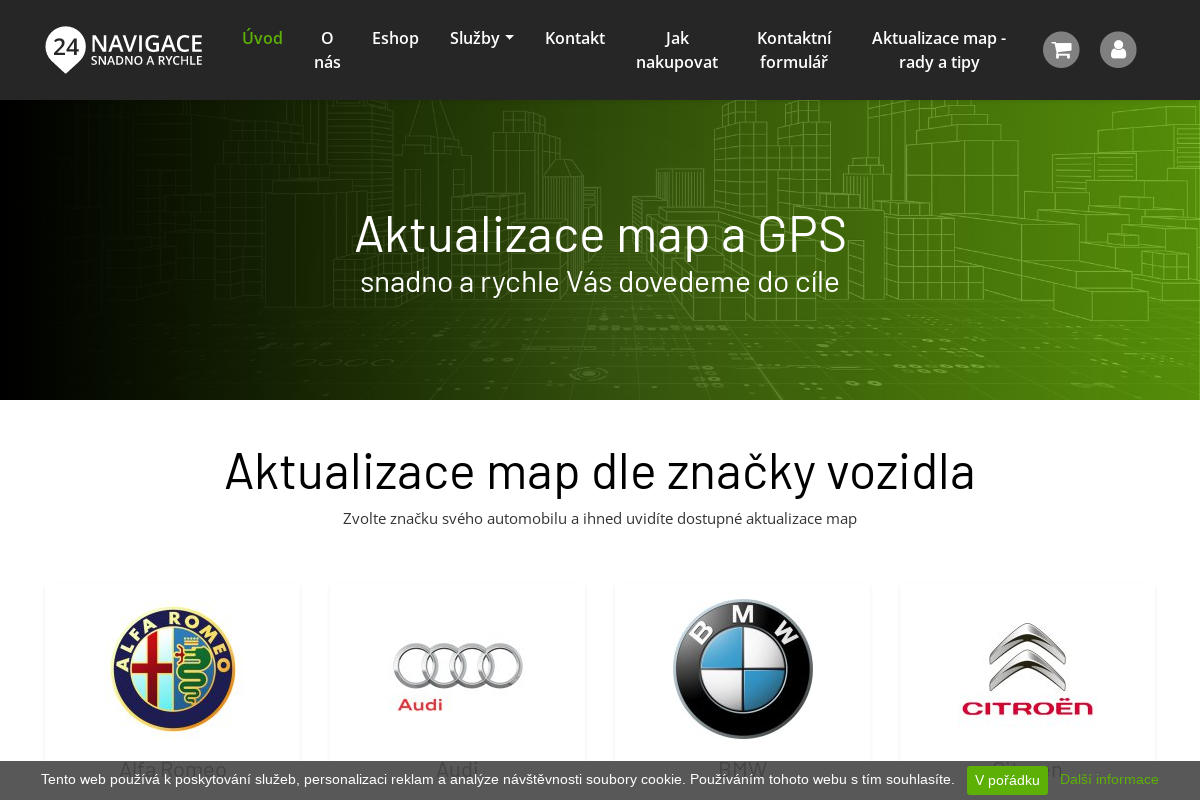Go to the Úvod menu item

point(262,38)
